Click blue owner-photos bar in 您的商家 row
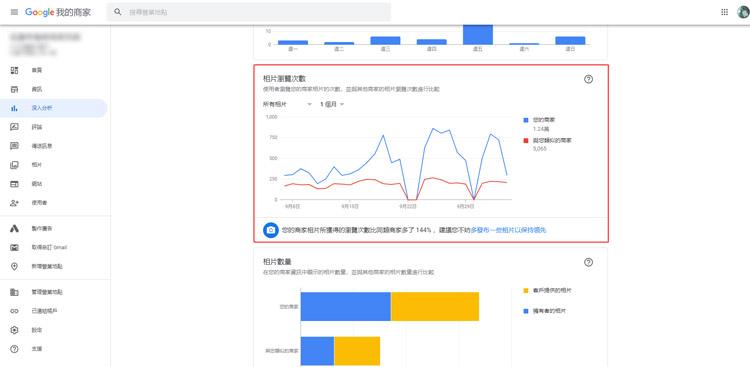Image resolution: width=750 pixels, height=367 pixels. click(x=346, y=306)
